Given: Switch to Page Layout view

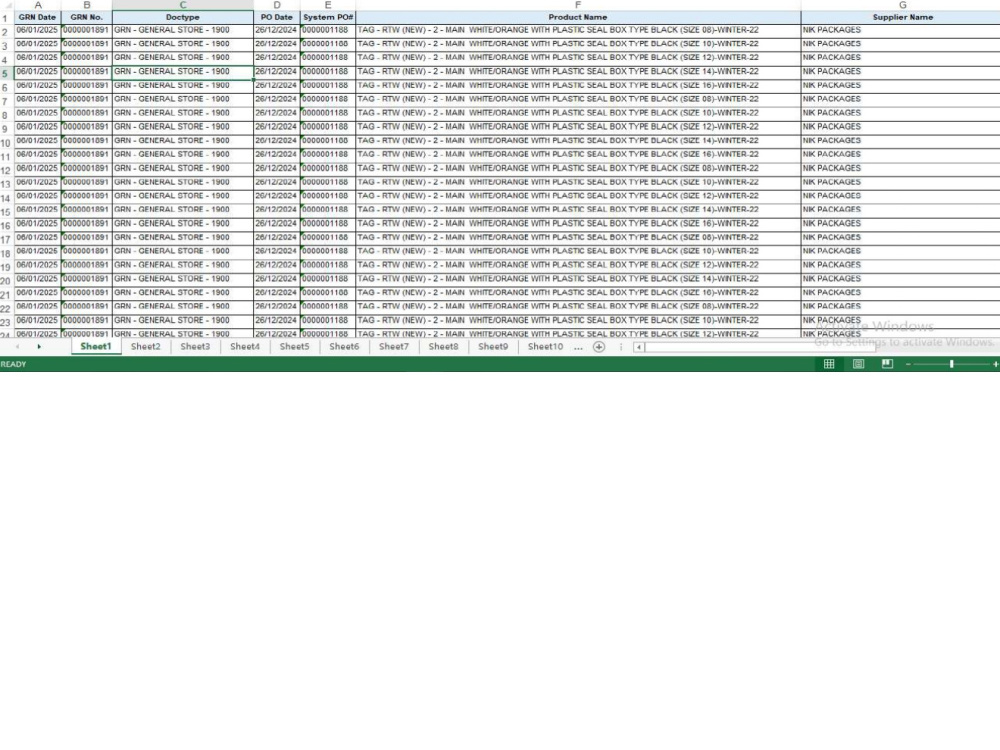Looking at the screenshot, I should pyautogui.click(x=858, y=364).
